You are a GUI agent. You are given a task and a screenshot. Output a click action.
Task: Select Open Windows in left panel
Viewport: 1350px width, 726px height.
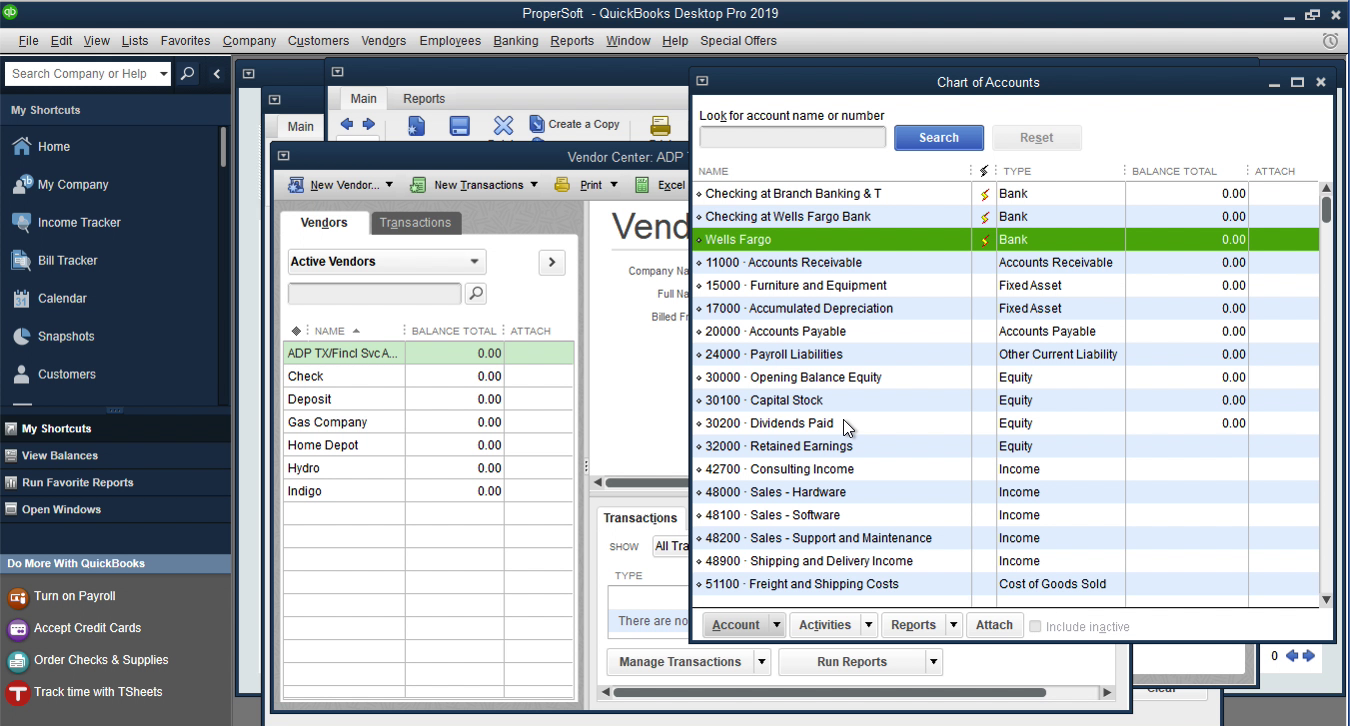(61, 510)
